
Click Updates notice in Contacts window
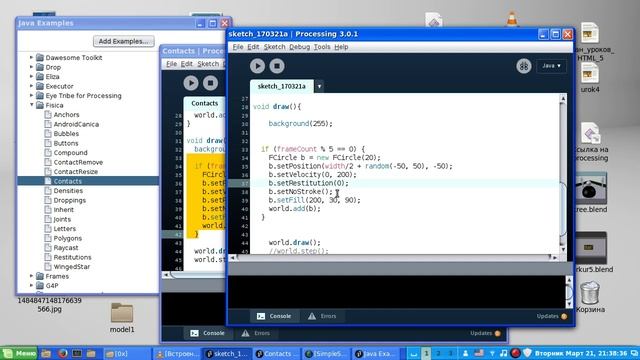pos(485,333)
